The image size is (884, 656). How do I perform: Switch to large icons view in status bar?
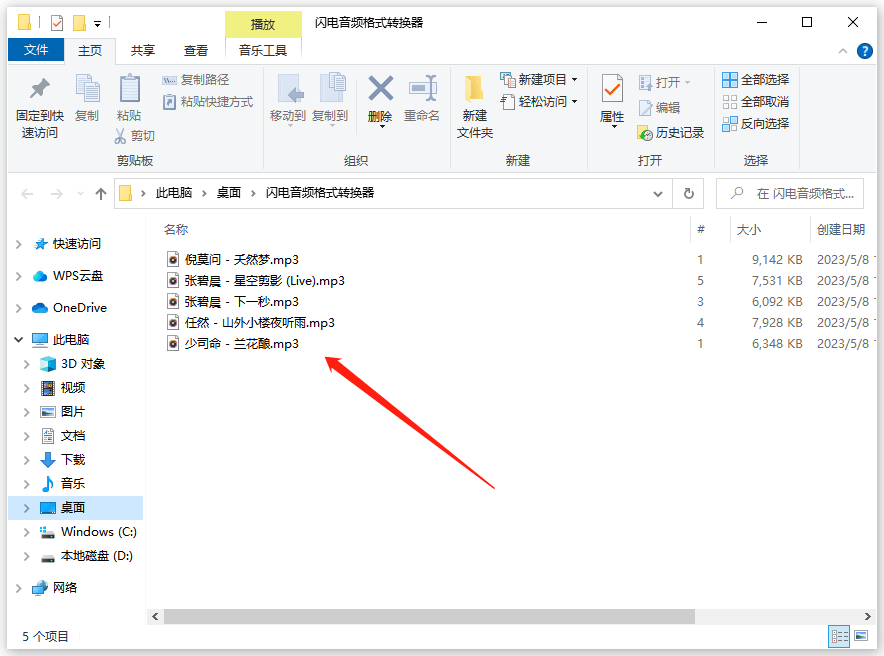(861, 637)
